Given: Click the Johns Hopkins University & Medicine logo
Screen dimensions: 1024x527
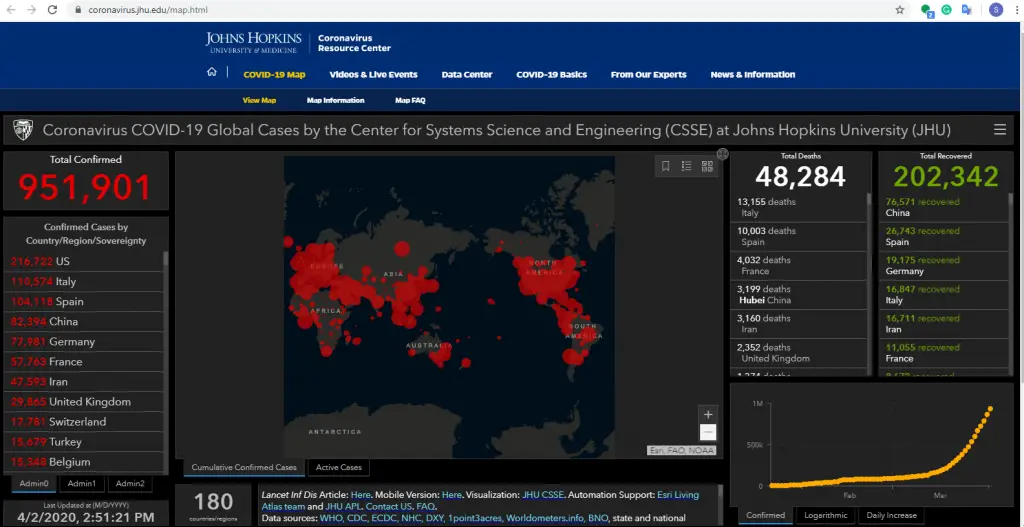Looking at the screenshot, I should (x=253, y=42).
